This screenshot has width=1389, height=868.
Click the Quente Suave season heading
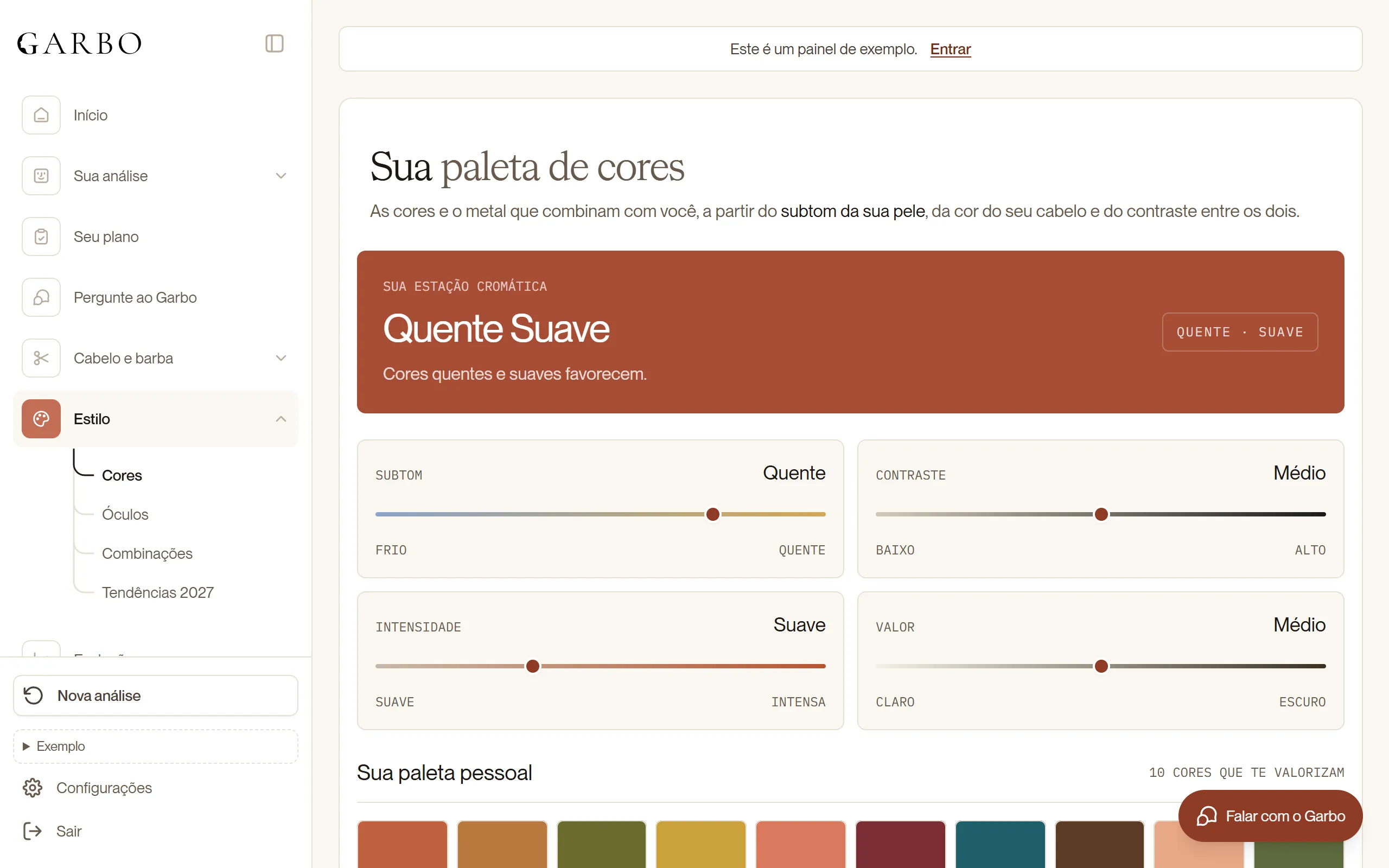[x=496, y=329]
